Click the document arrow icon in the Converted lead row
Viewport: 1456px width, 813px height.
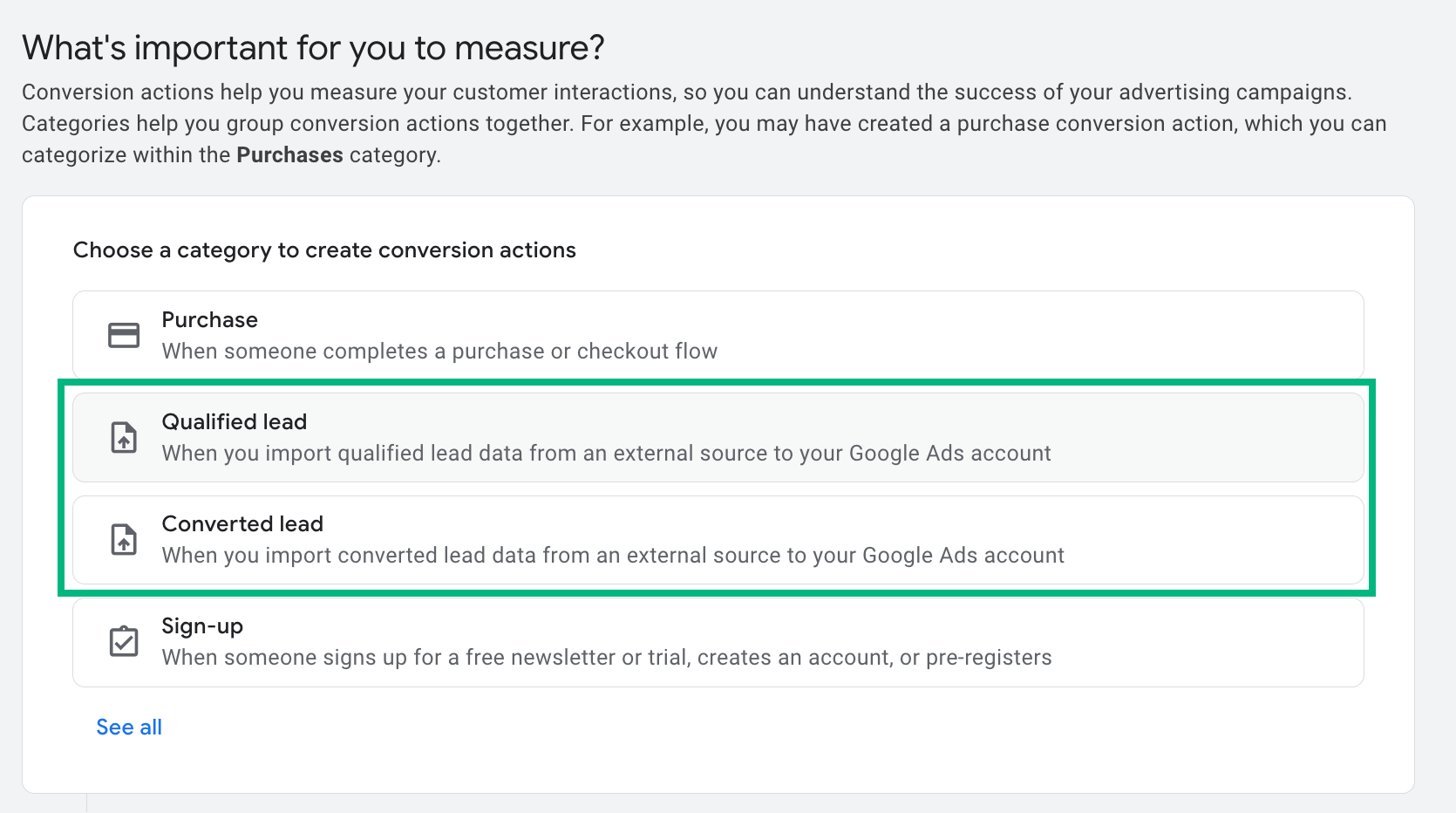tap(125, 539)
